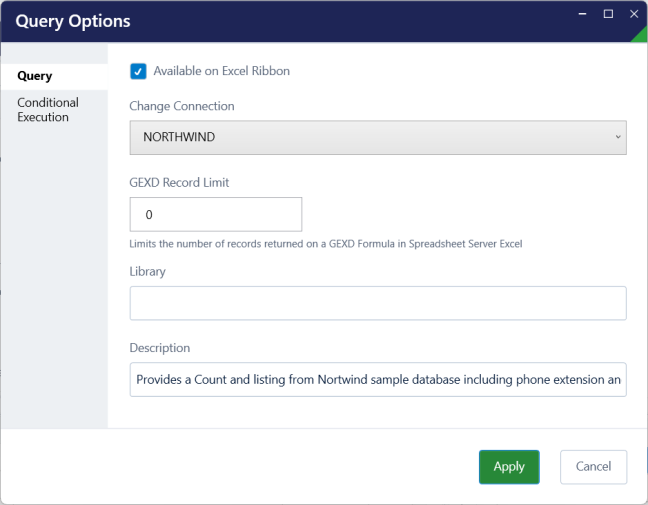The width and height of the screenshot is (648, 505).
Task: Cancel the Query Options dialog
Action: (593, 467)
